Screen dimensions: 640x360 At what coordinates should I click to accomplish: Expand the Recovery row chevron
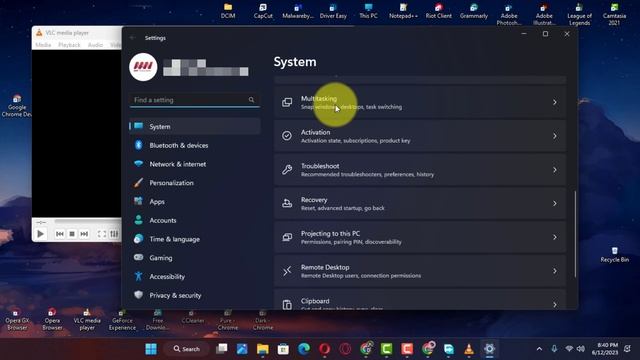555,203
